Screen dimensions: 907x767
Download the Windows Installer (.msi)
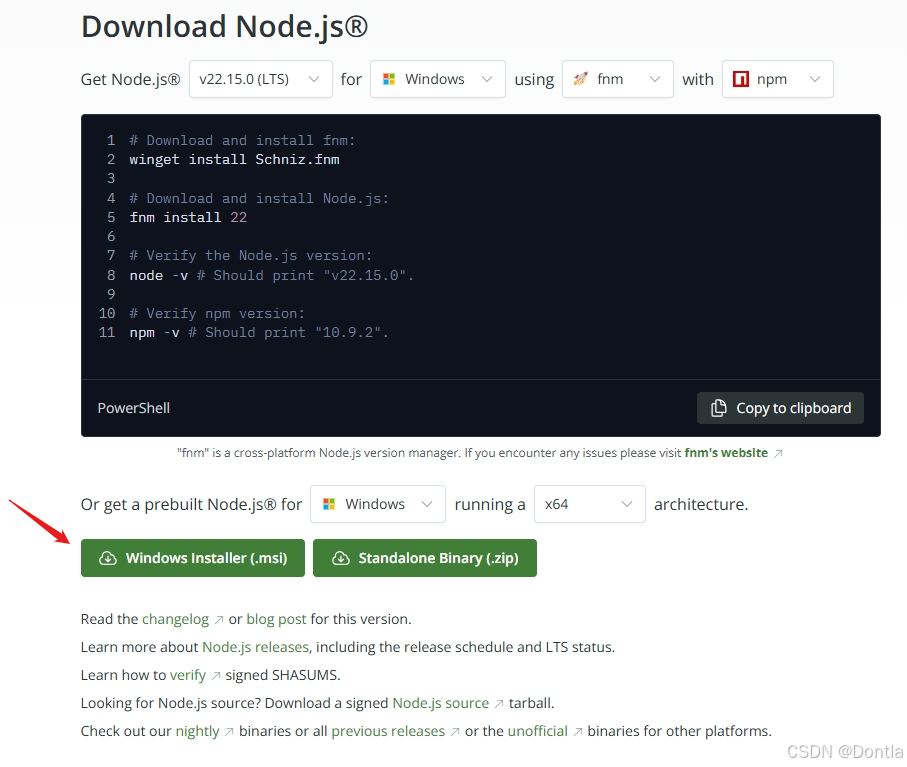click(193, 558)
